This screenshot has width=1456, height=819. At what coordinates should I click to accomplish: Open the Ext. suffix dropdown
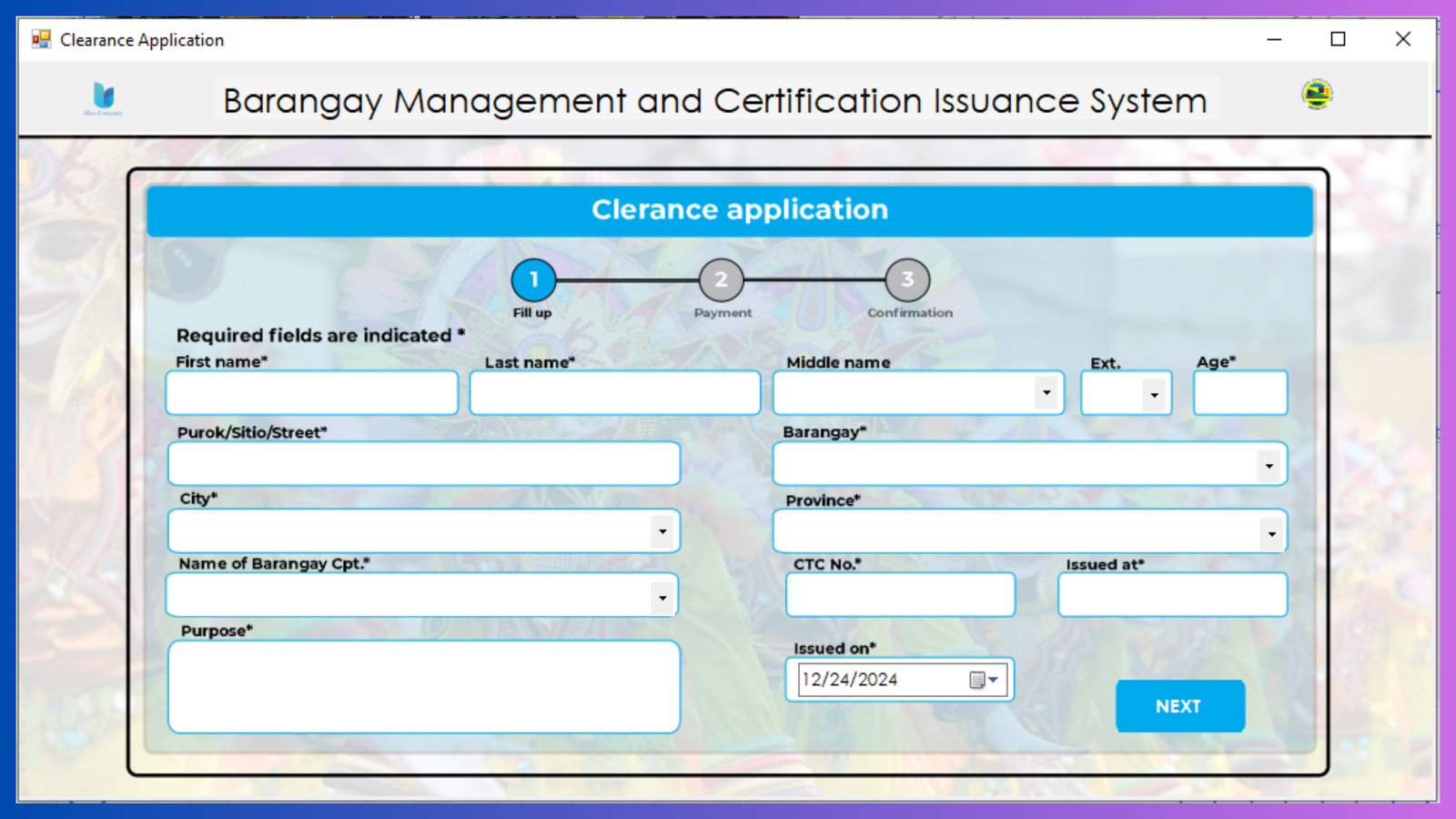(x=1154, y=395)
